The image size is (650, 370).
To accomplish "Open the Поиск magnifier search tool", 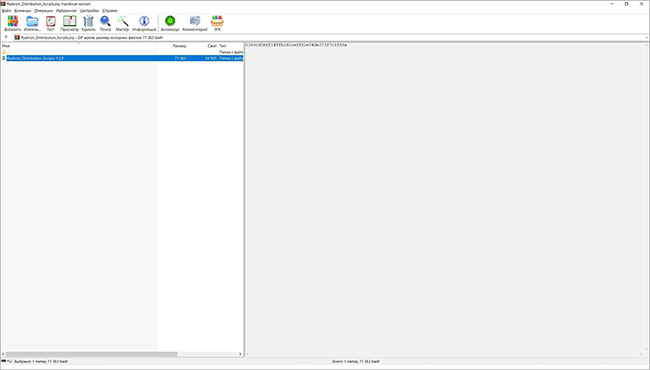I will coord(105,23).
